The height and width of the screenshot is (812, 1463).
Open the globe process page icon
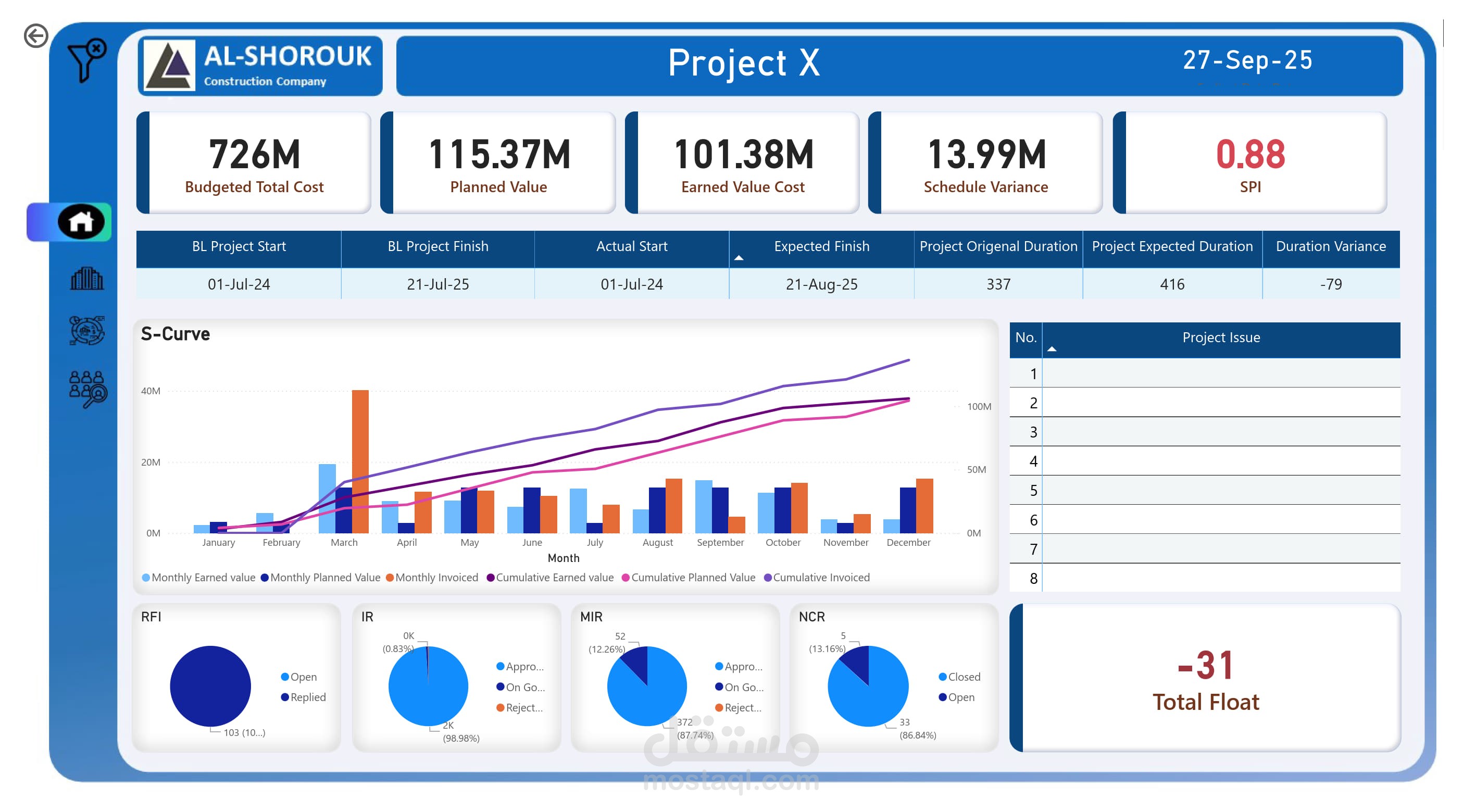click(x=86, y=331)
